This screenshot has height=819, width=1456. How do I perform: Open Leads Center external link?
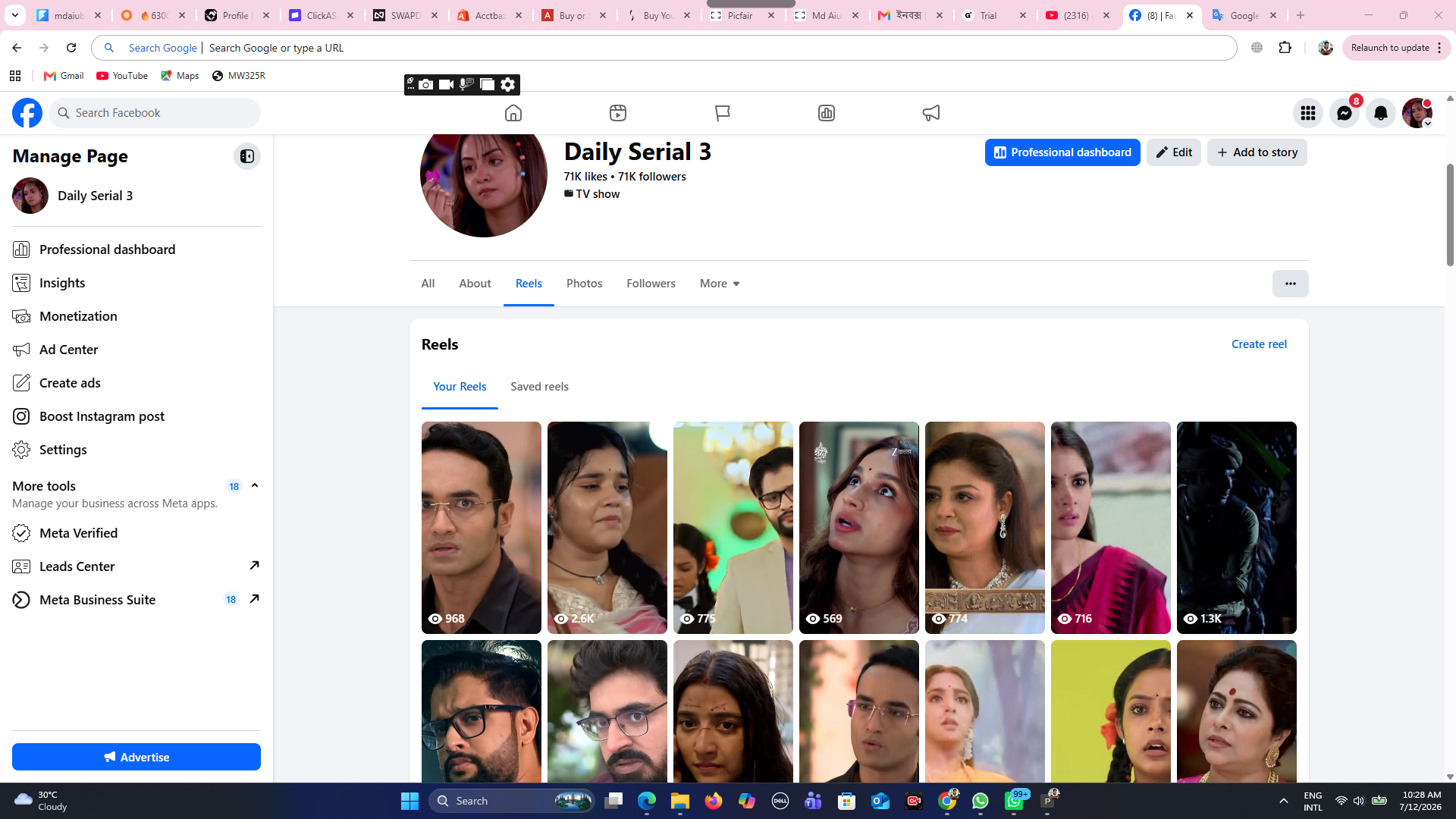136,566
